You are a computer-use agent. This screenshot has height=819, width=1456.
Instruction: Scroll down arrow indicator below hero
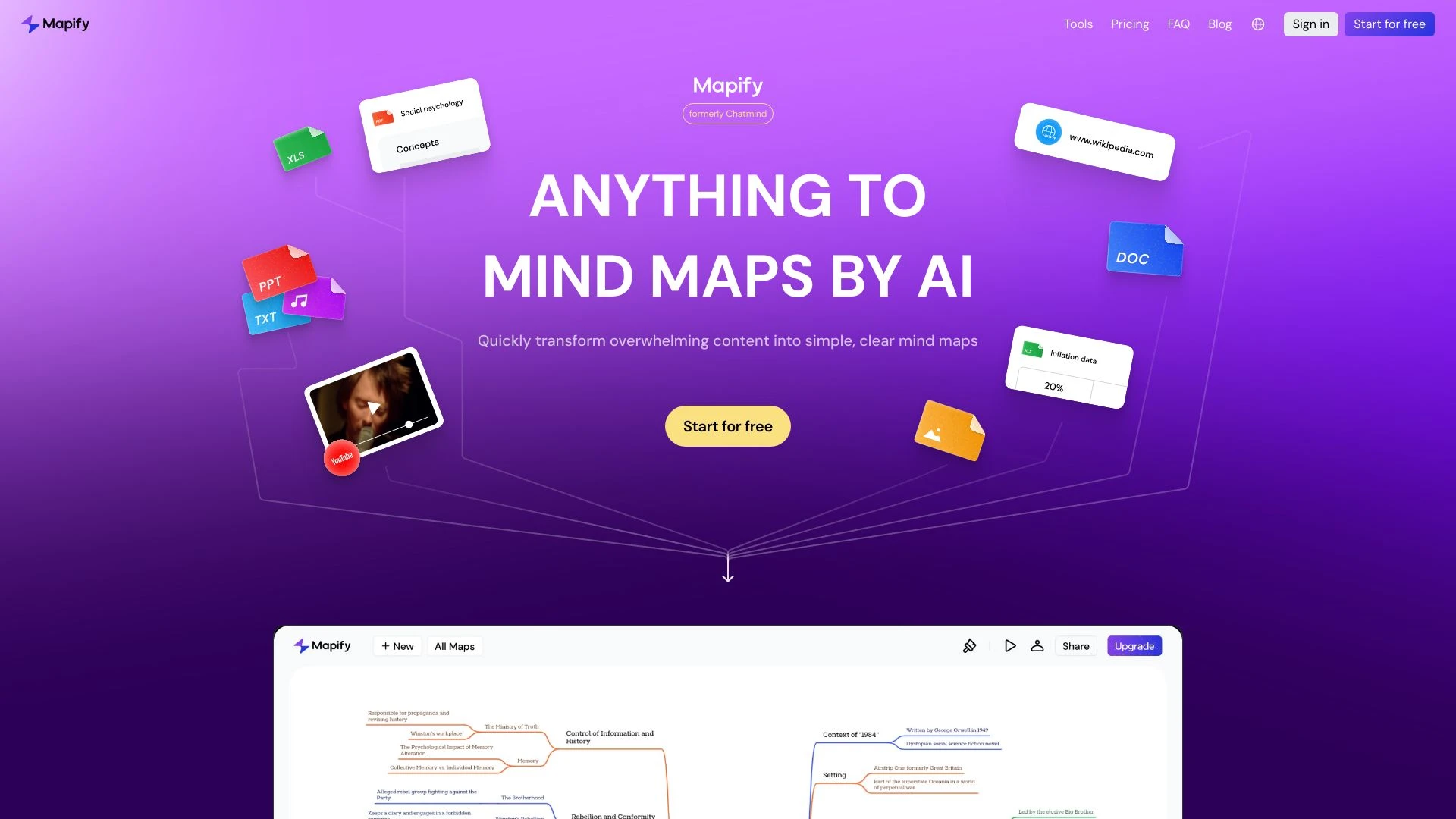[x=728, y=571]
